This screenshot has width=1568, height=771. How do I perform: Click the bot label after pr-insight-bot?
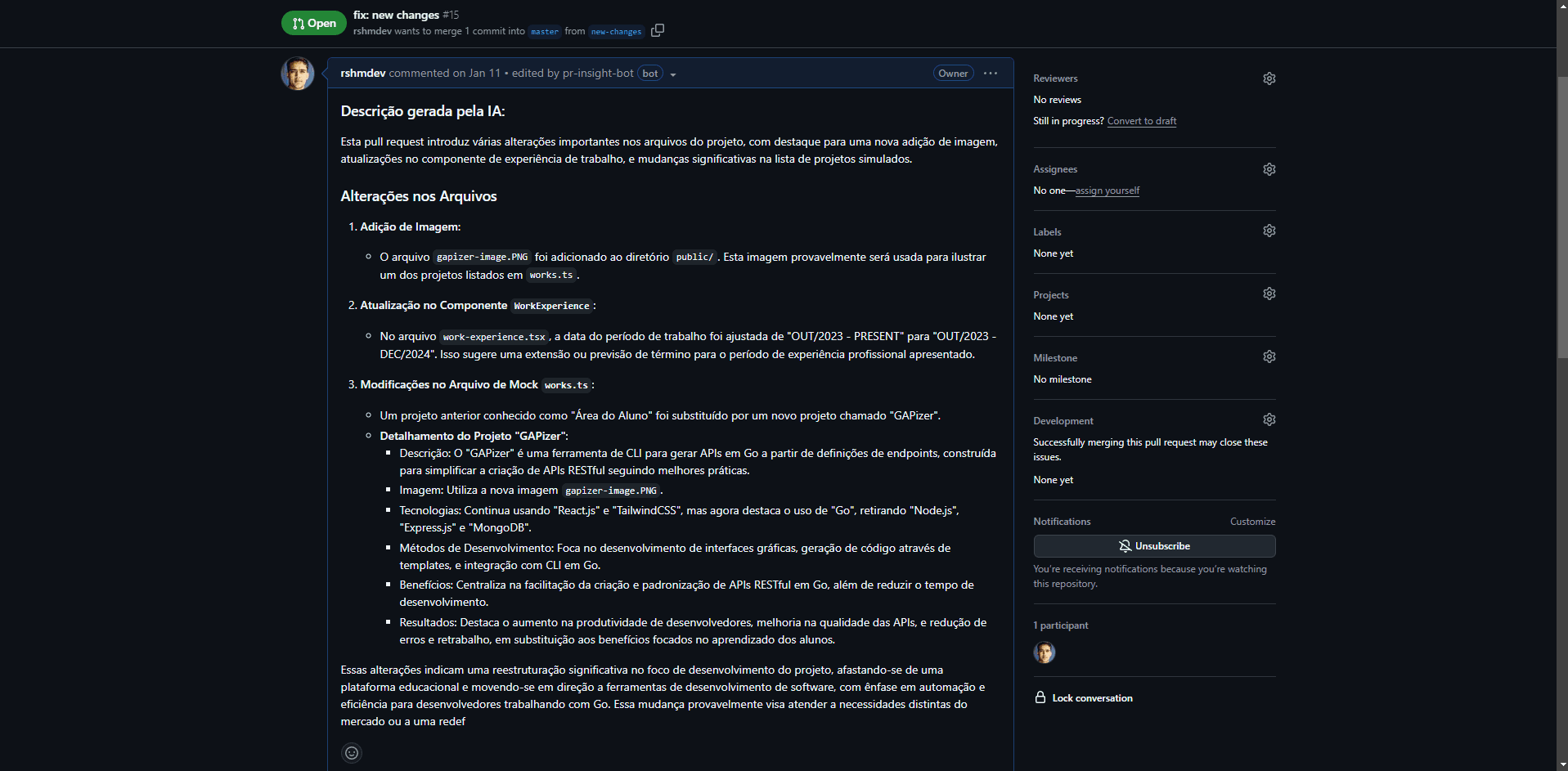tap(650, 74)
